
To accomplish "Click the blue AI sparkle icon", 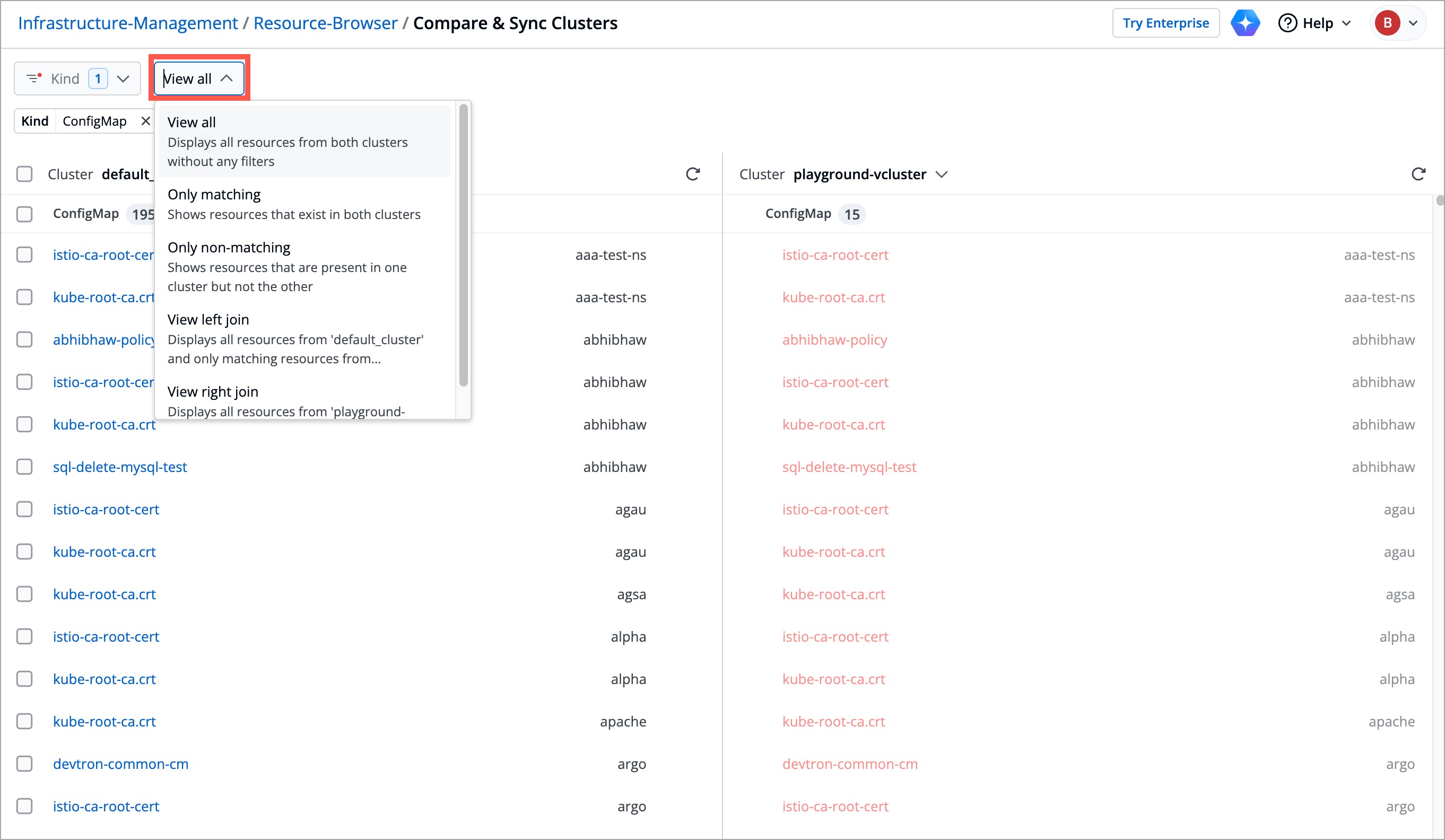I will coord(1245,23).
